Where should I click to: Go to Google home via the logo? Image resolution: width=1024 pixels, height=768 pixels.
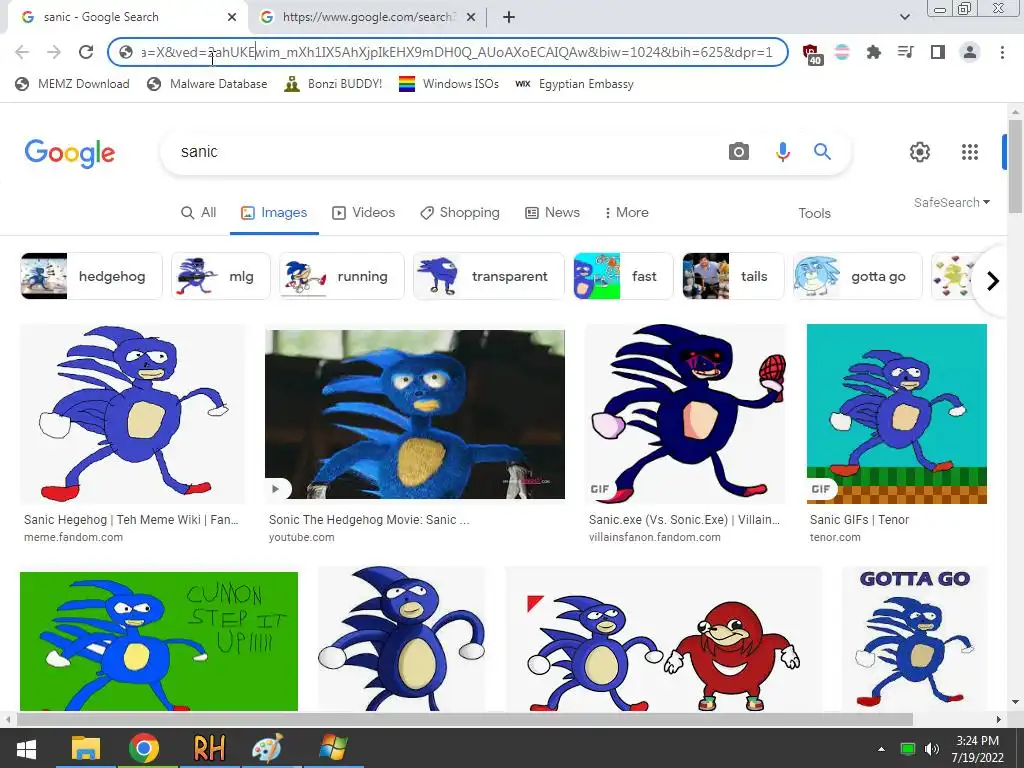click(70, 153)
